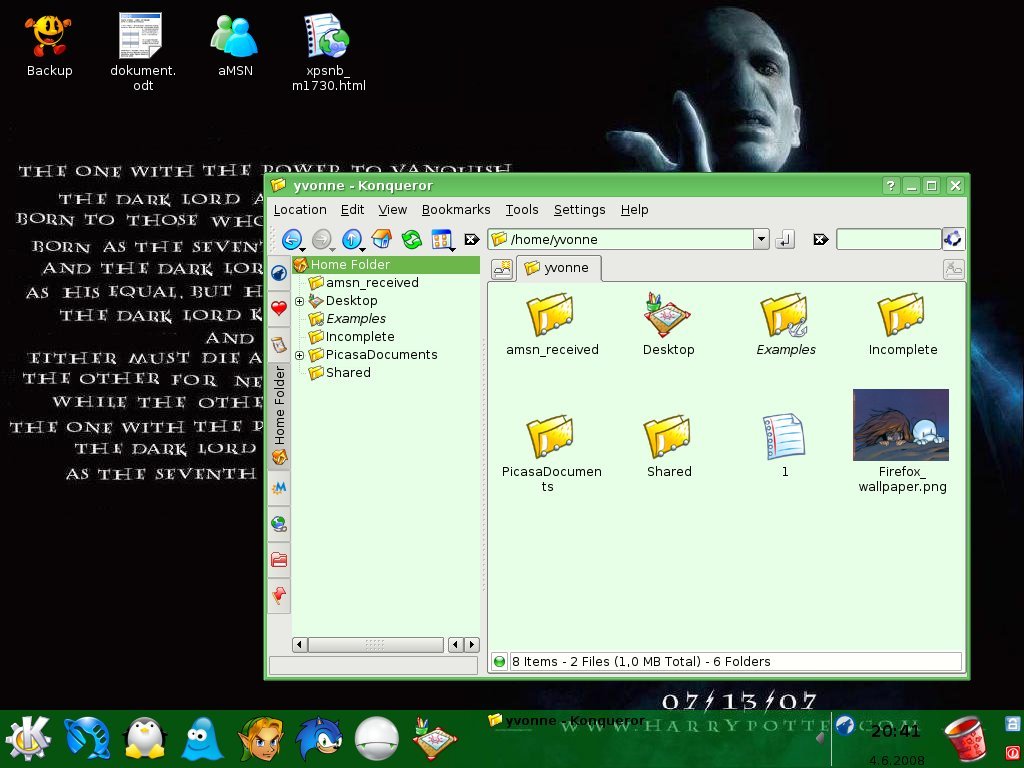Open the Edit menu
This screenshot has width=1024, height=768.
click(x=352, y=210)
